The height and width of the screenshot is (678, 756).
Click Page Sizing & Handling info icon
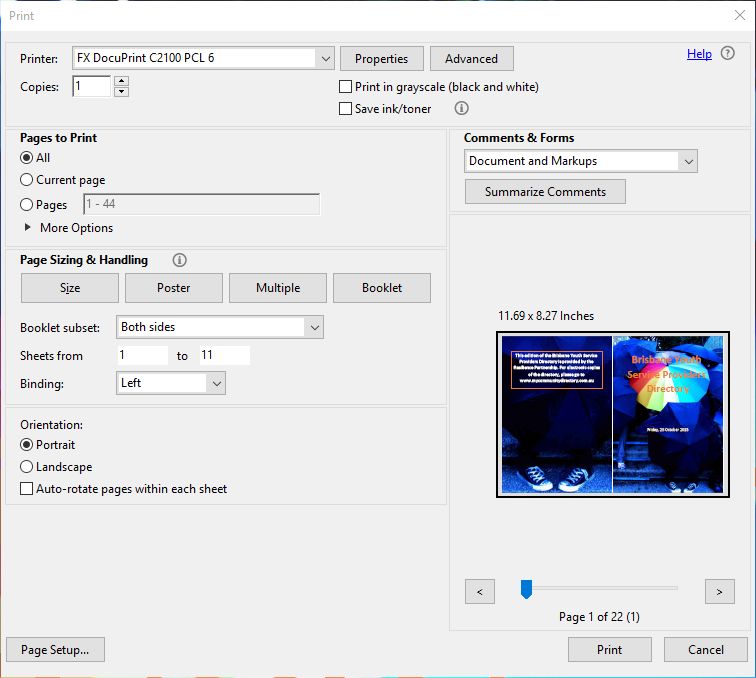click(x=179, y=260)
